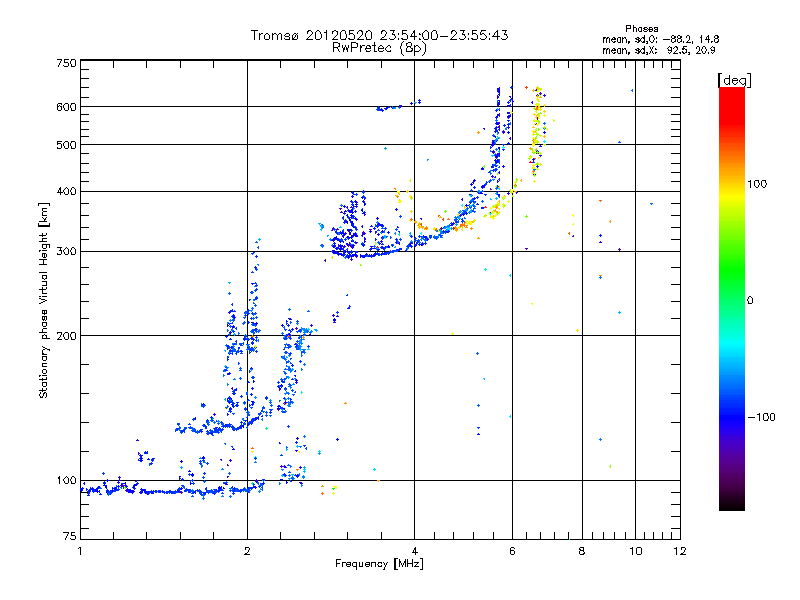Click the y-axis tick label '600'
The width and height of the screenshot is (800, 600).
[x=66, y=107]
